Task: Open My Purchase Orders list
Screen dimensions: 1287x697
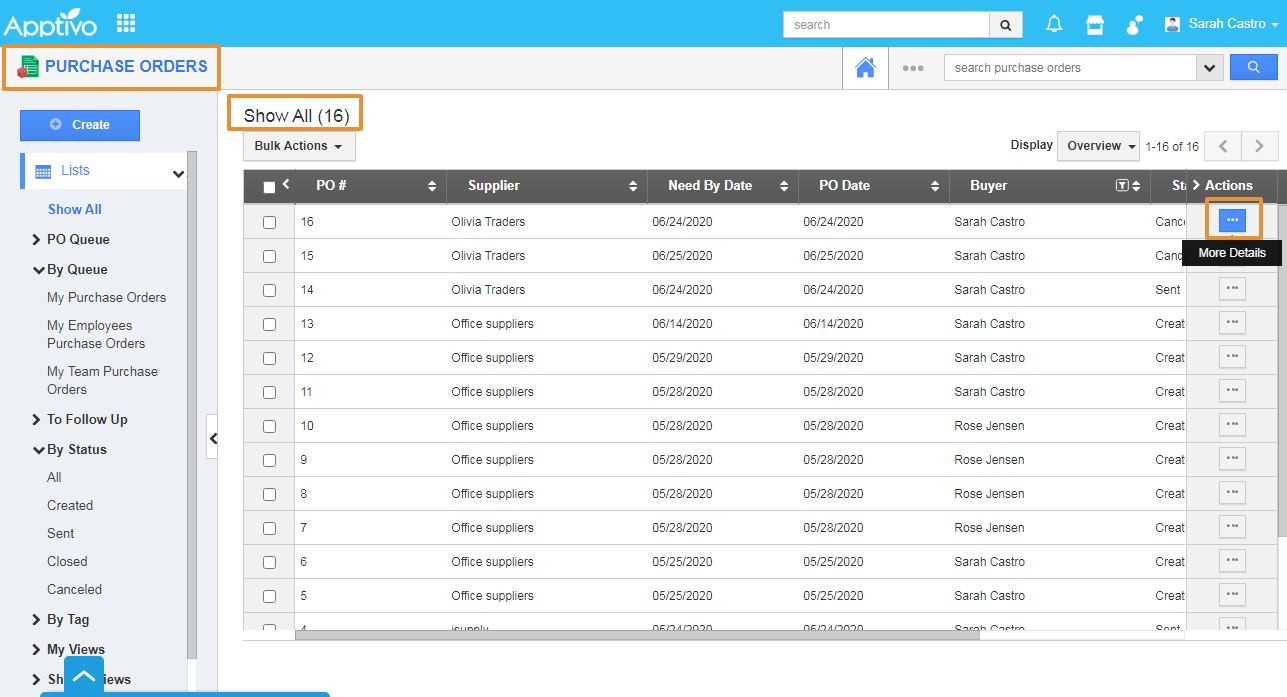Action: pyautogui.click(x=106, y=297)
